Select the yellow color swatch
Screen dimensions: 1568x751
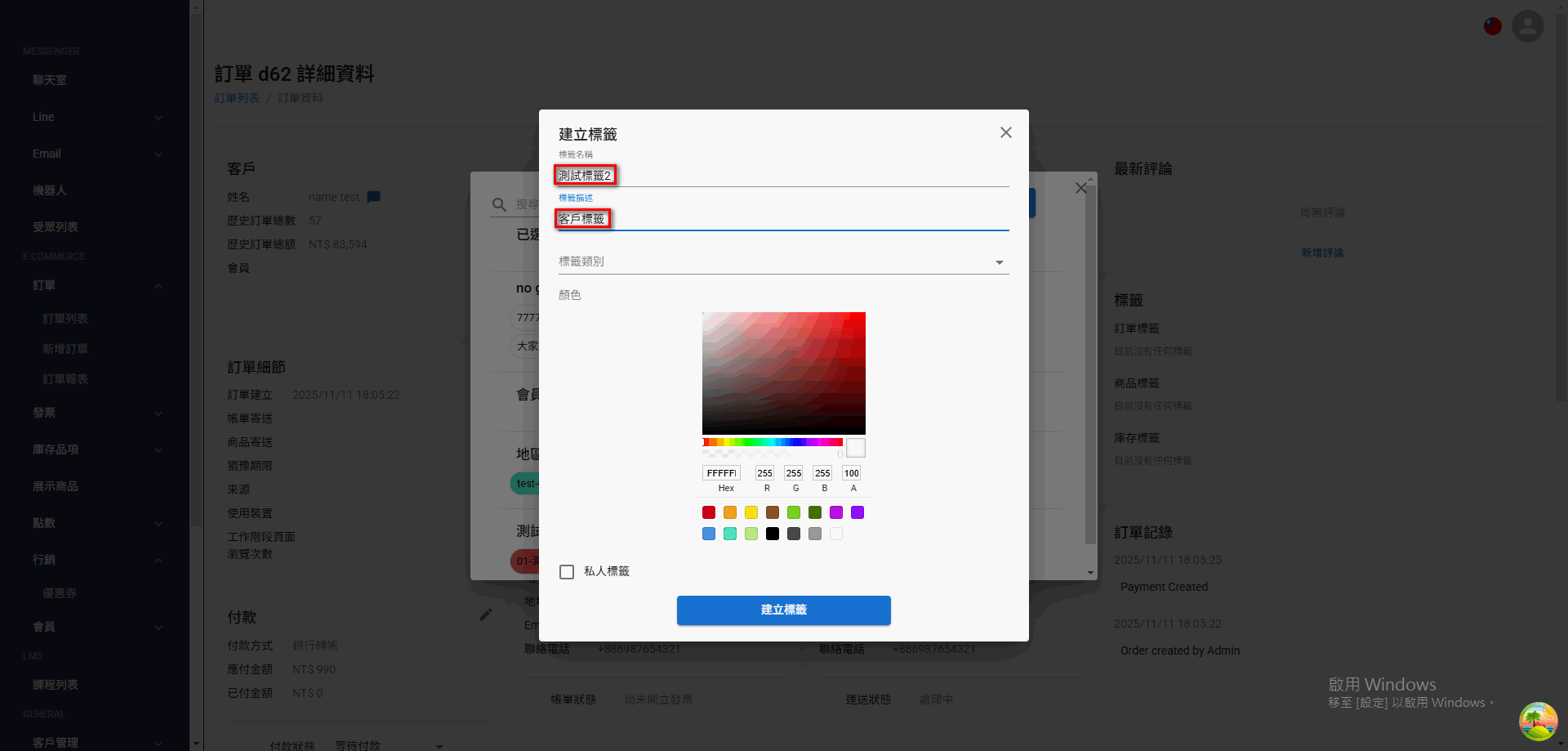751,512
